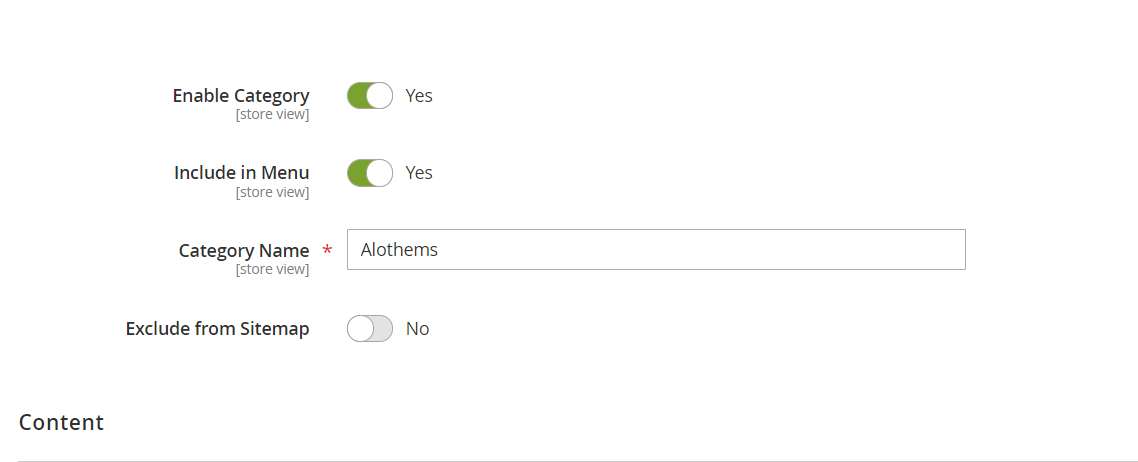Click store view scope under Category Name

tap(272, 270)
